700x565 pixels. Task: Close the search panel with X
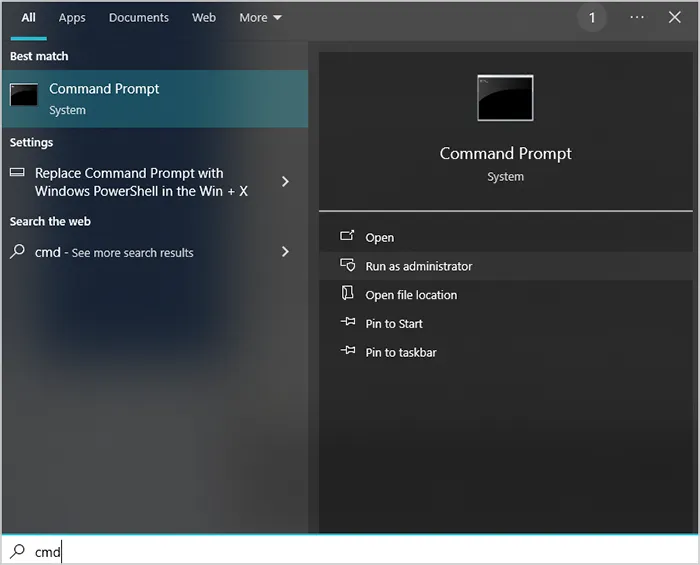[675, 17]
